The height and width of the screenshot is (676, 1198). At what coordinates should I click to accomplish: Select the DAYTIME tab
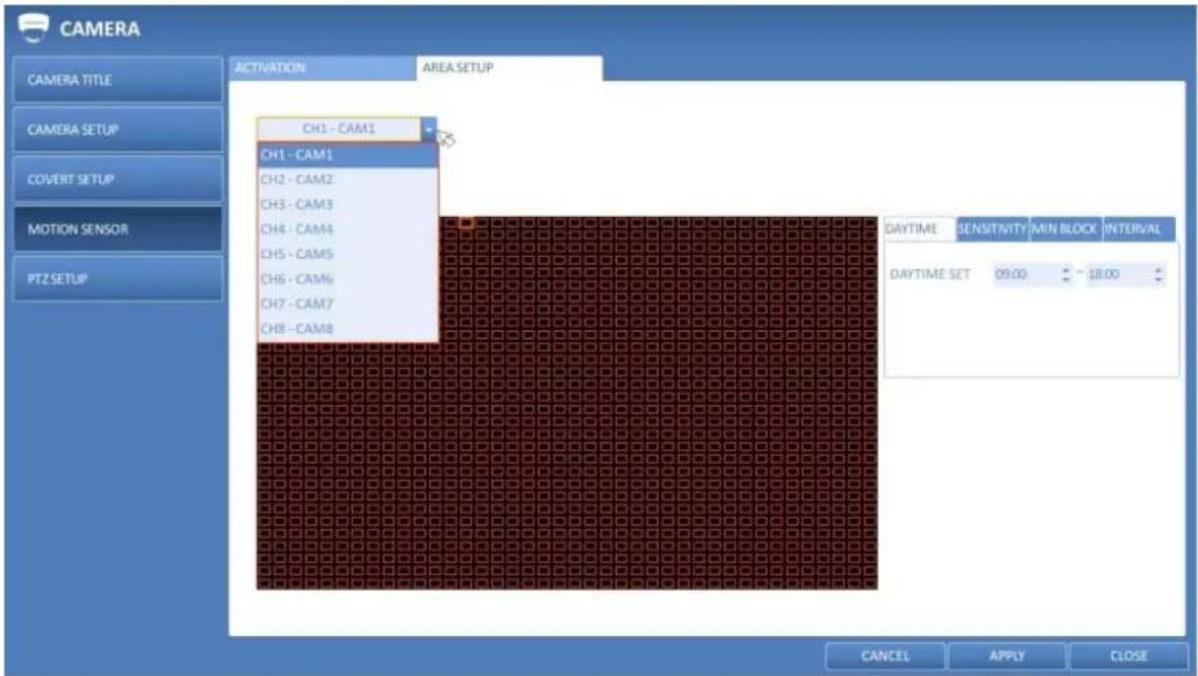click(919, 228)
